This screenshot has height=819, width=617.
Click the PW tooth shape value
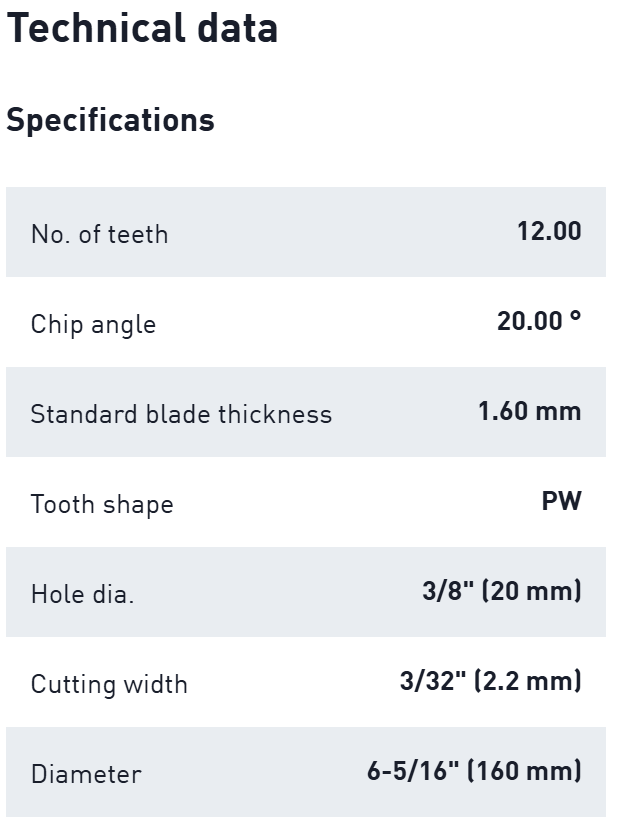561,501
